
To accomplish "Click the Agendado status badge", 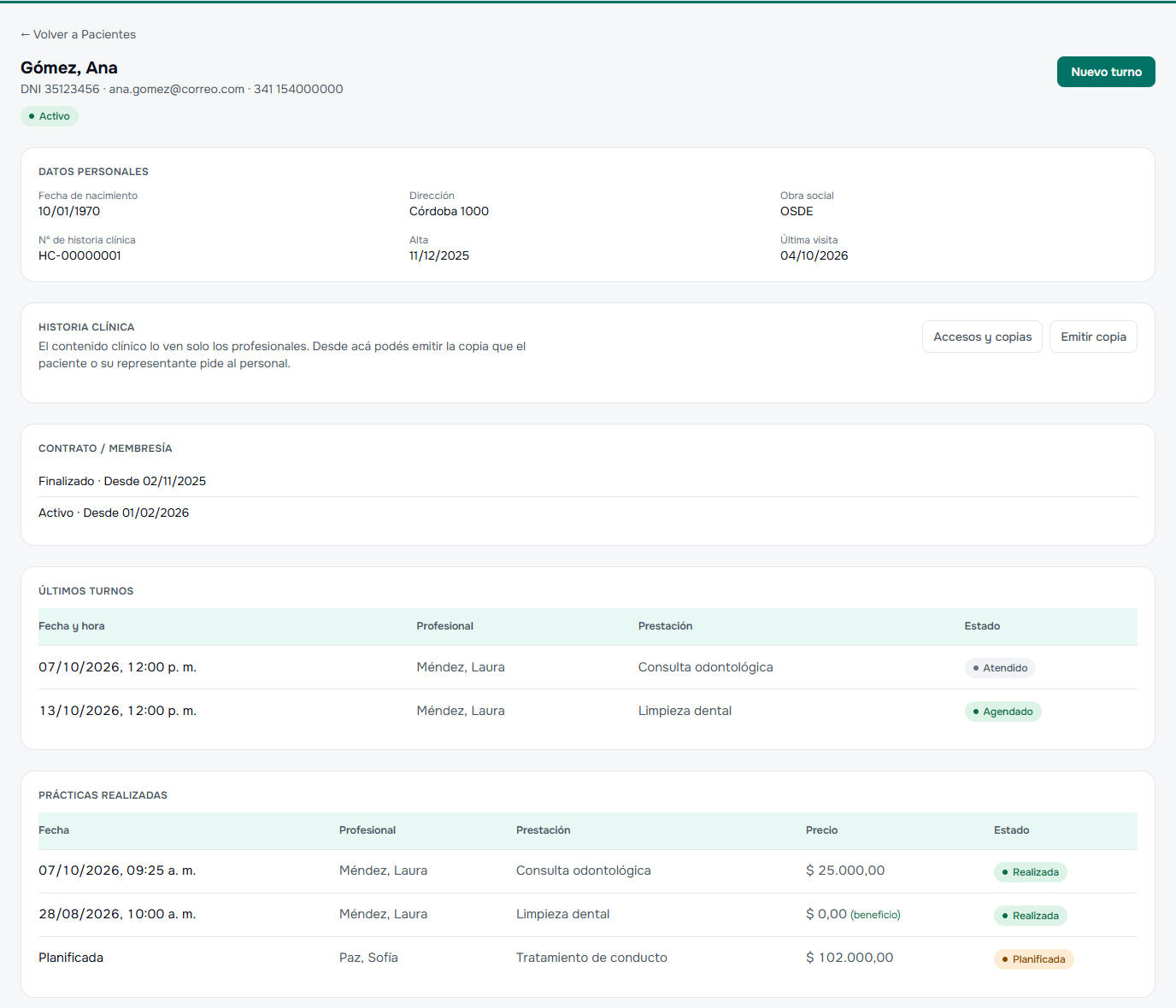I will point(1003,712).
